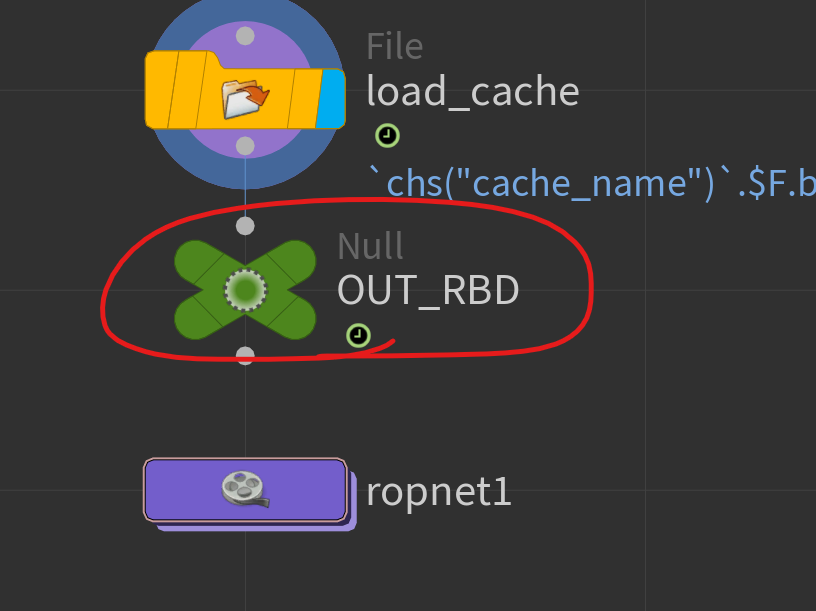
Task: Click time-dependent clock badge under load_cache
Action: pyautogui.click(x=387, y=136)
